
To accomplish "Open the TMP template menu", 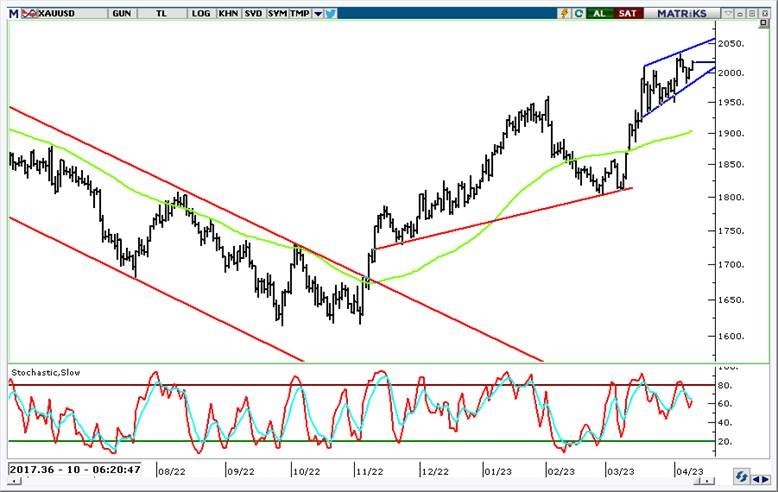I will pyautogui.click(x=301, y=13).
